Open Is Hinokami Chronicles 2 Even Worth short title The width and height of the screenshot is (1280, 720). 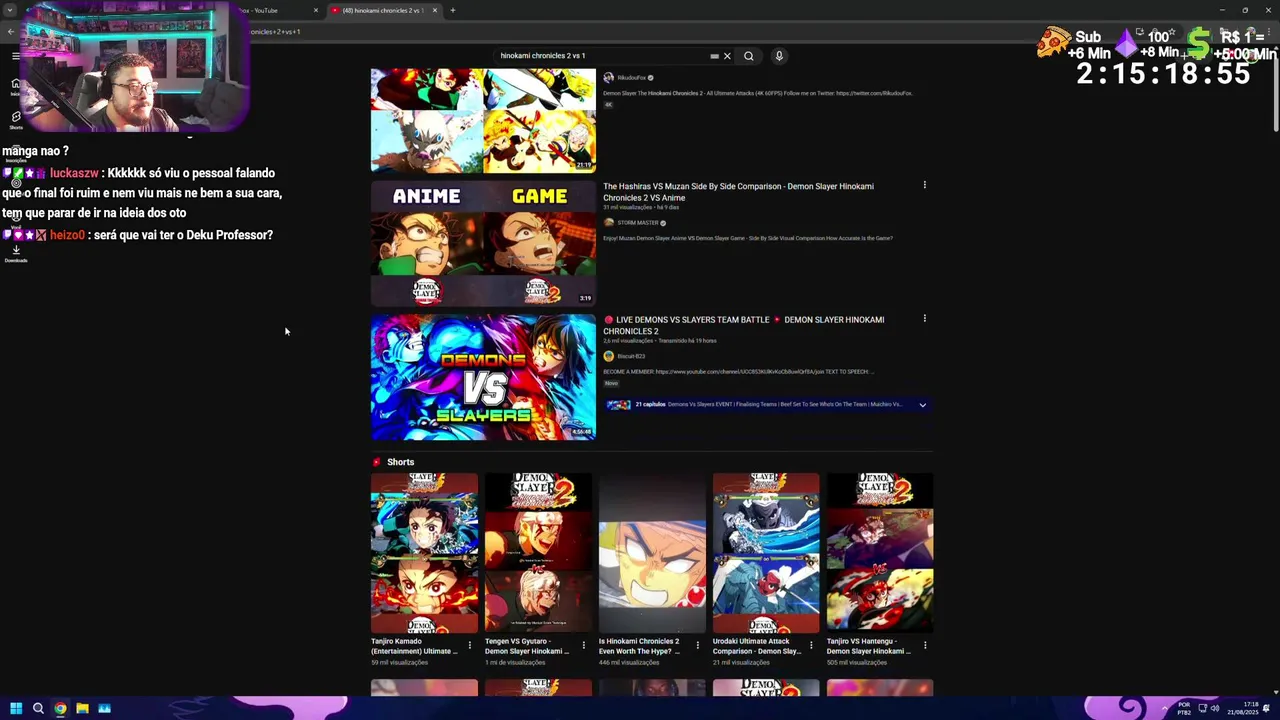pyautogui.click(x=640, y=646)
